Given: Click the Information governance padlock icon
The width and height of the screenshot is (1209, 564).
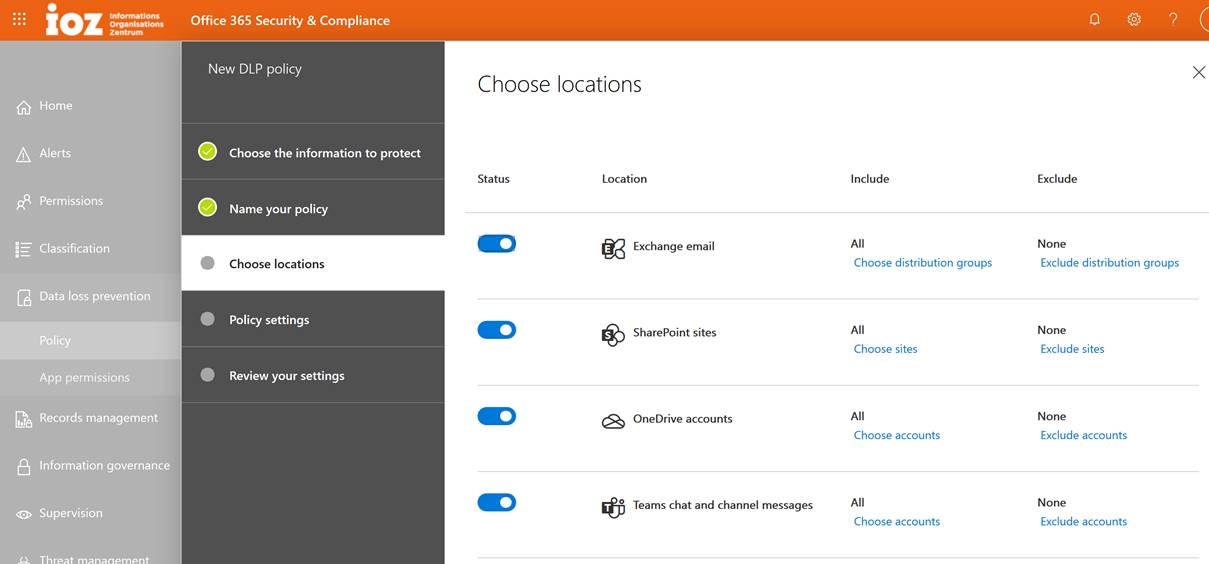Looking at the screenshot, I should pos(24,467).
